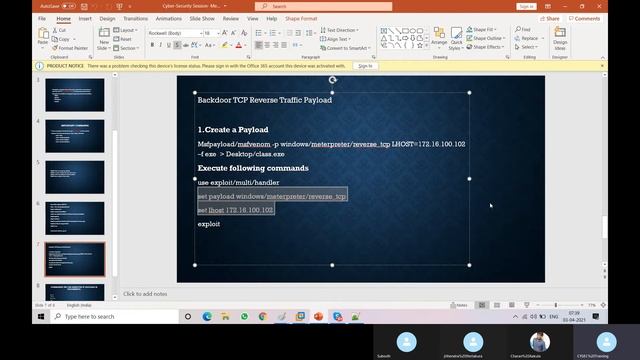Screen dimensions: 640x360
Task: Toggle strikethrough formatting
Action: tap(186, 45)
